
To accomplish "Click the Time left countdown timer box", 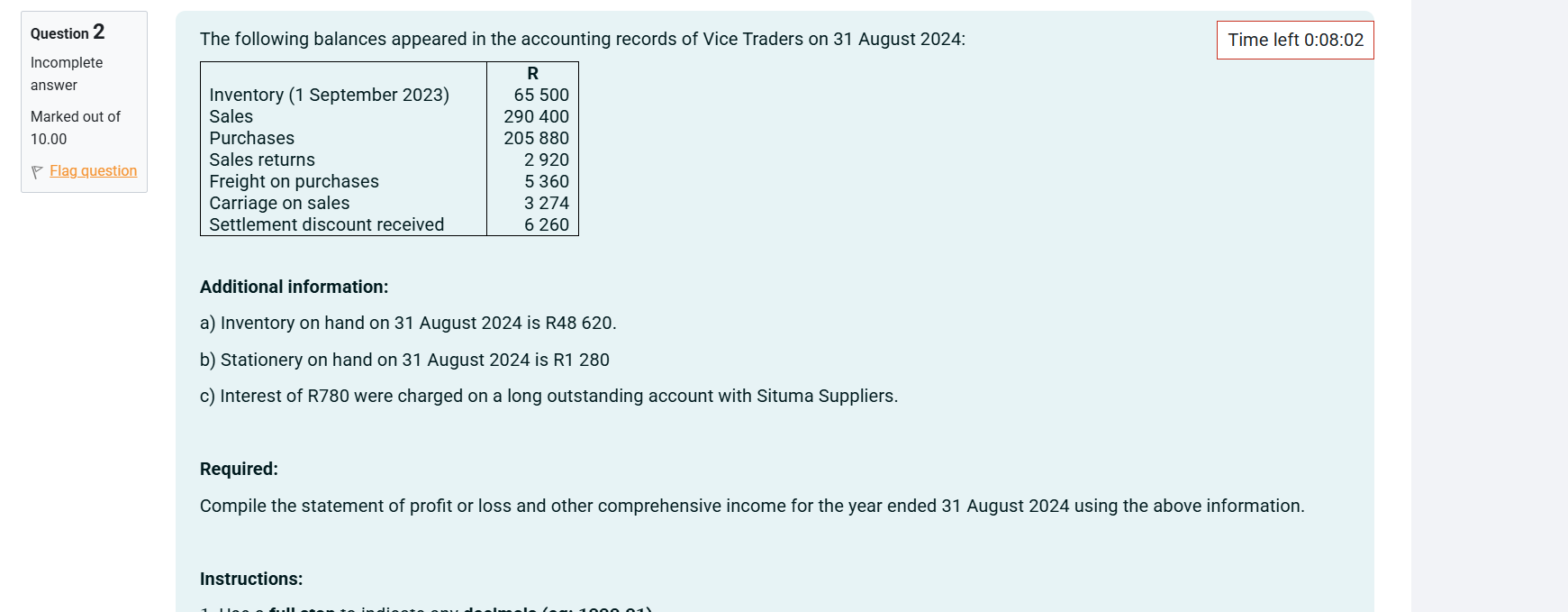I will coord(1294,40).
